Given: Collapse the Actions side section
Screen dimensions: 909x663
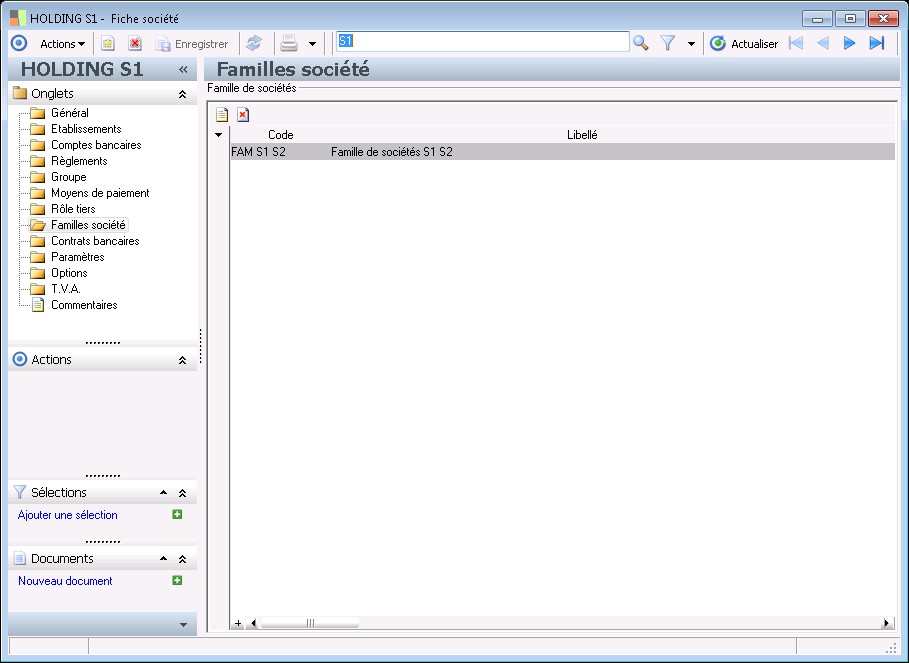Looking at the screenshot, I should (x=182, y=360).
